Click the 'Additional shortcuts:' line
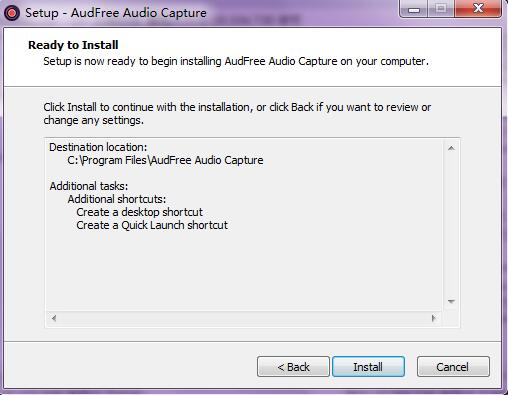 (117, 199)
